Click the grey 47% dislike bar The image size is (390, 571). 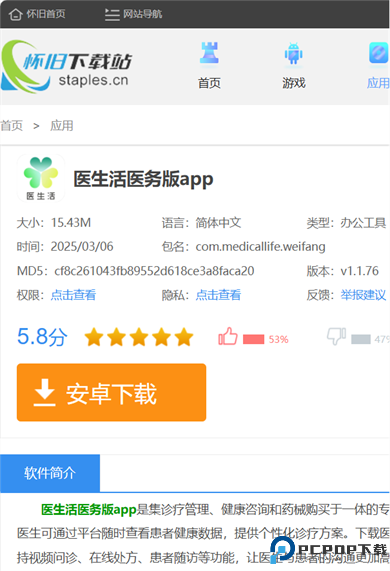coord(361,339)
